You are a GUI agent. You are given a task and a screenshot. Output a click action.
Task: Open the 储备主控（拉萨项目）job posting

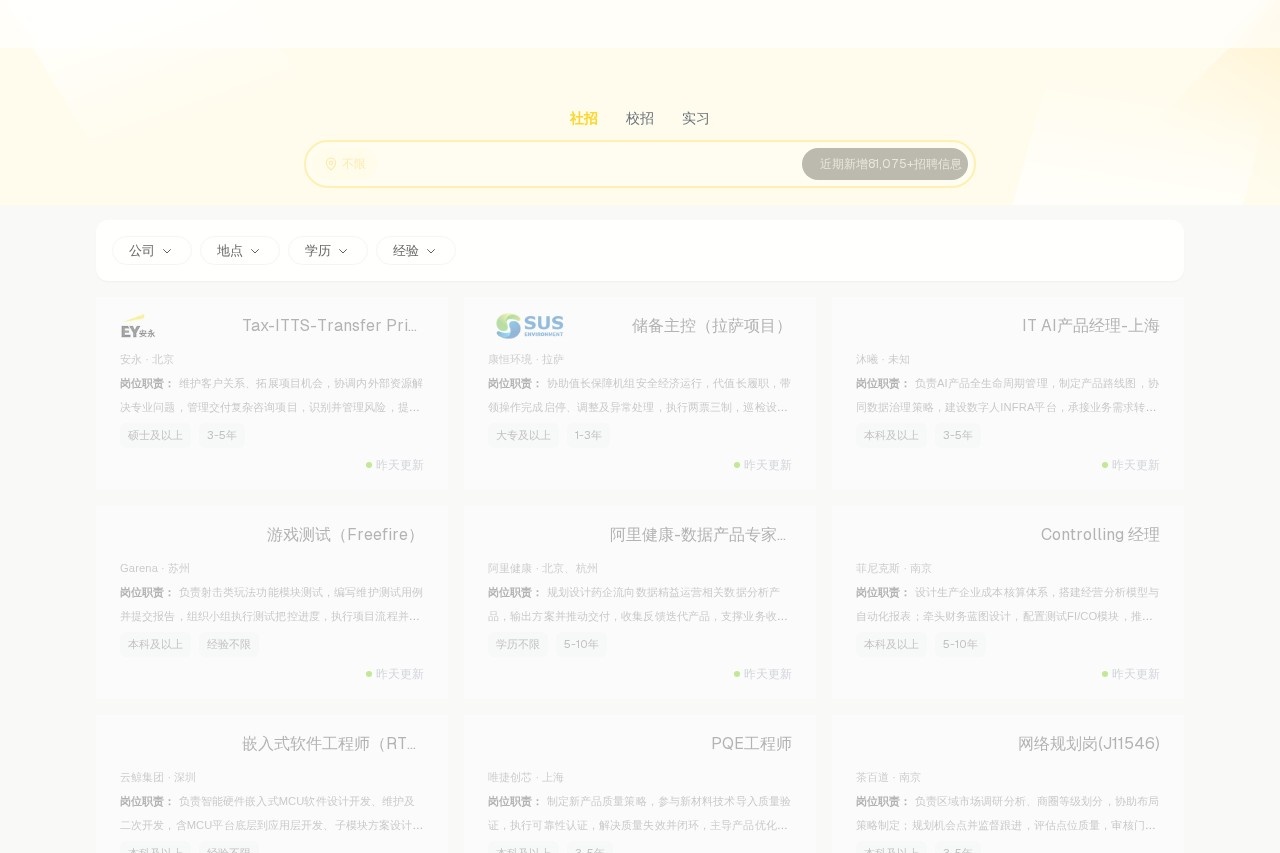click(x=711, y=326)
